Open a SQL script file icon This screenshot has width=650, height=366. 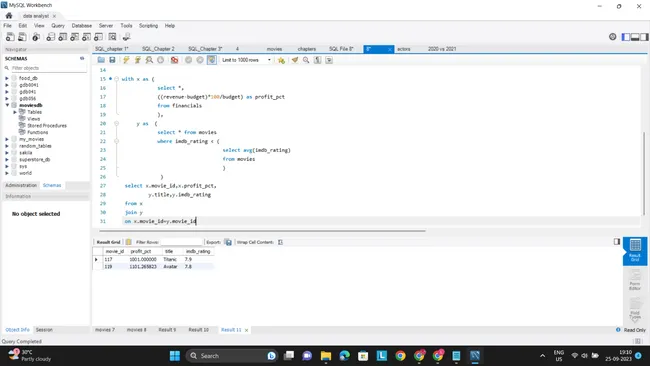click(101, 60)
